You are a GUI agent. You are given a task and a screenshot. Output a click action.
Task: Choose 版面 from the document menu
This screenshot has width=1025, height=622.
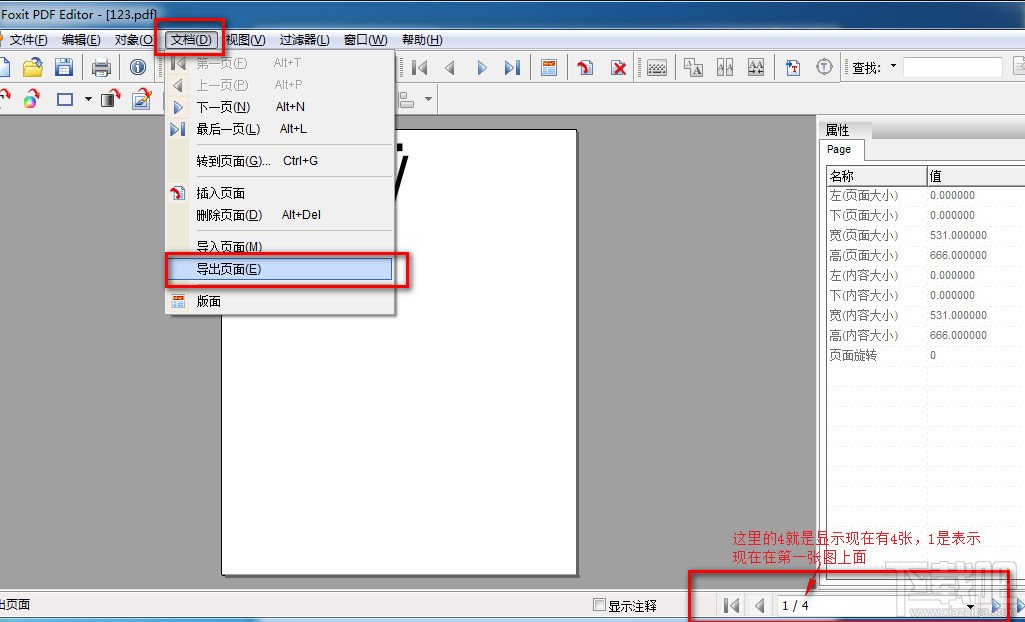(x=280, y=301)
